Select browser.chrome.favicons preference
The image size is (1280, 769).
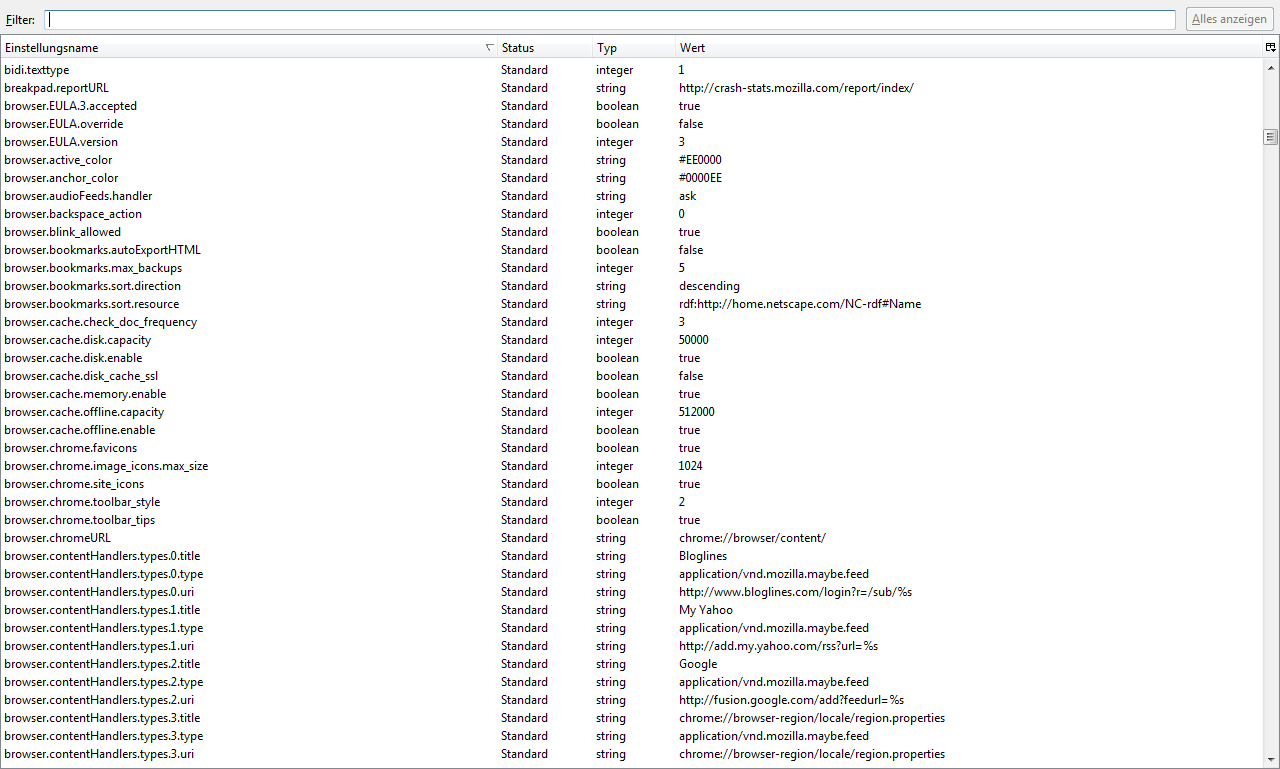632,448
